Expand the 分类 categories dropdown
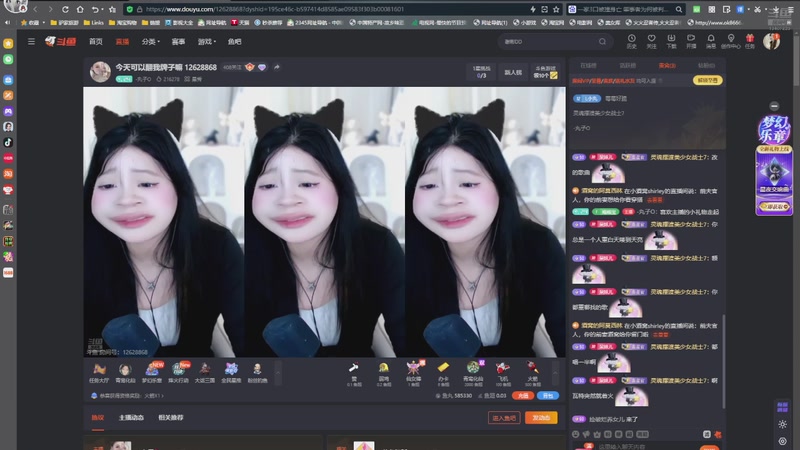Viewport: 800px width, 450px height. [151, 41]
